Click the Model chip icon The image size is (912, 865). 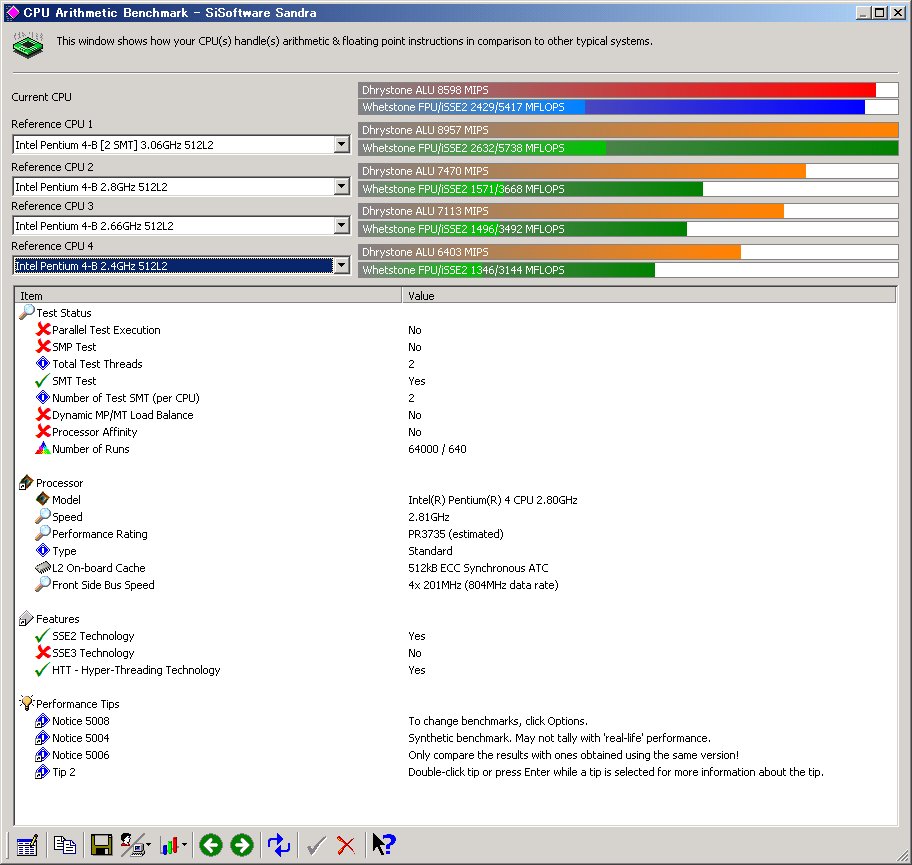coord(43,499)
